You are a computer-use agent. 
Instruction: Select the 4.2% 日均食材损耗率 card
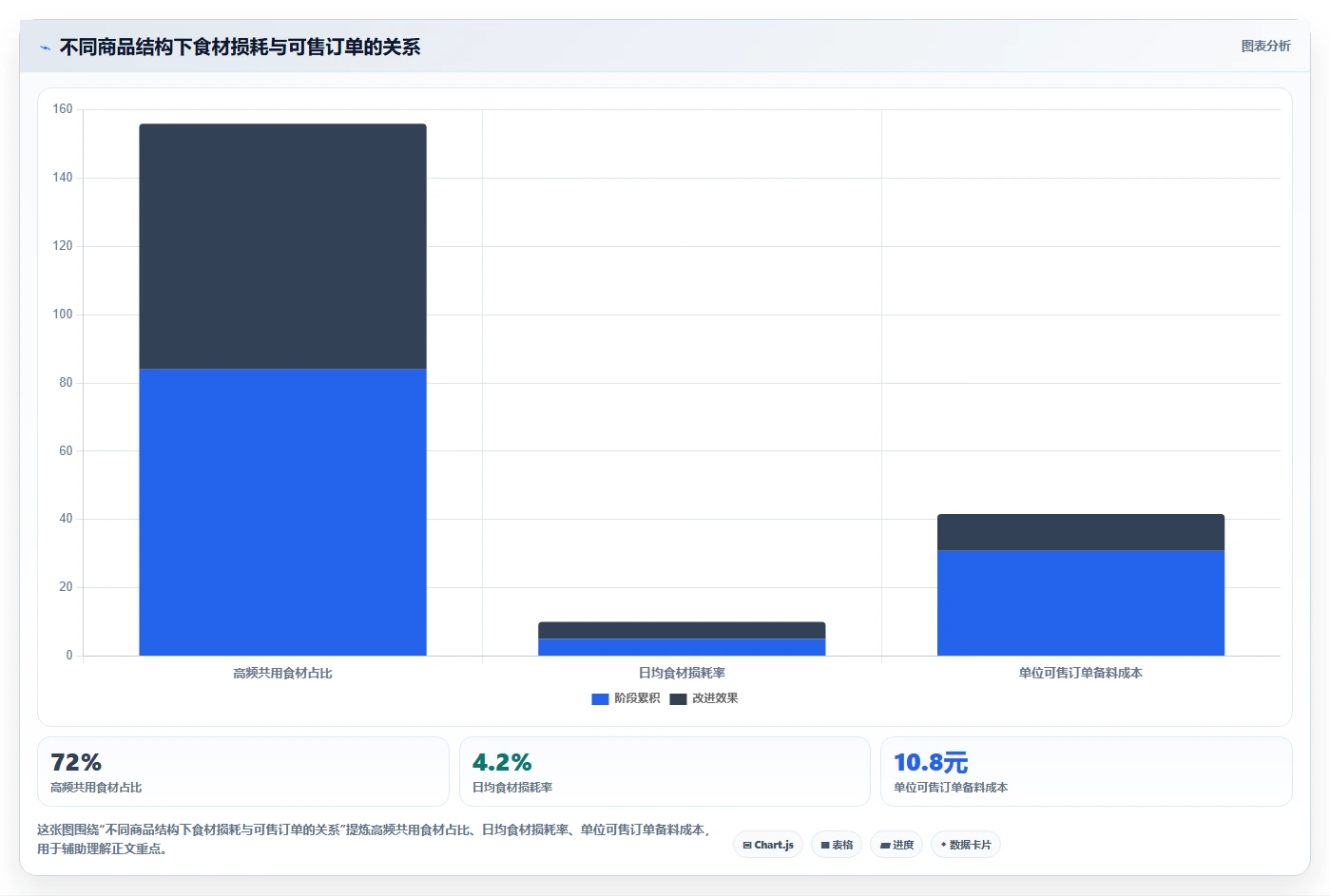pos(665,772)
